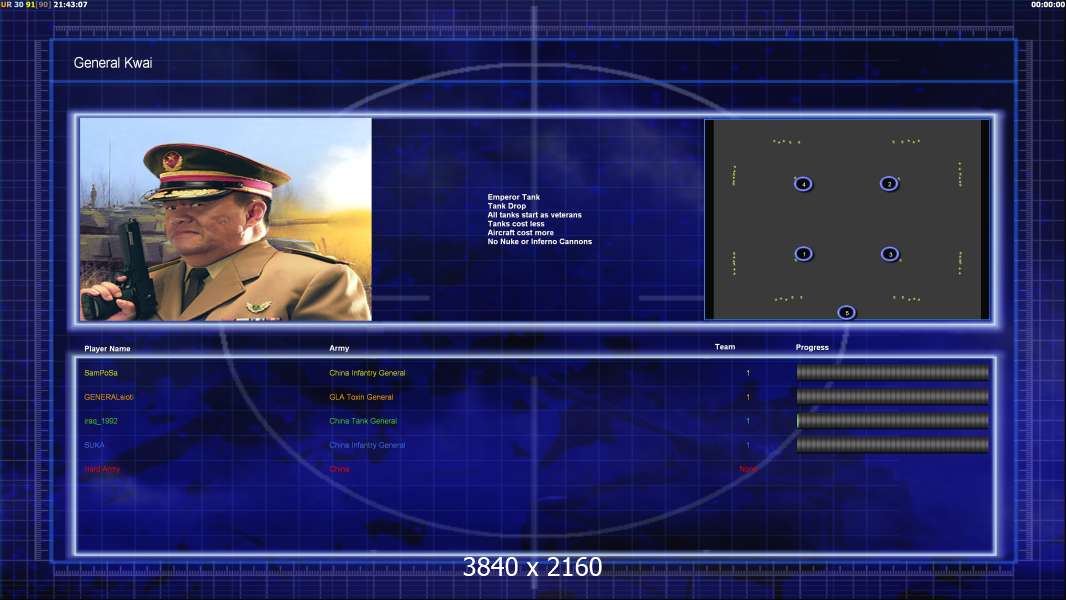The width and height of the screenshot is (1066, 600).
Task: Click the dark map preview area
Action: 847,219
